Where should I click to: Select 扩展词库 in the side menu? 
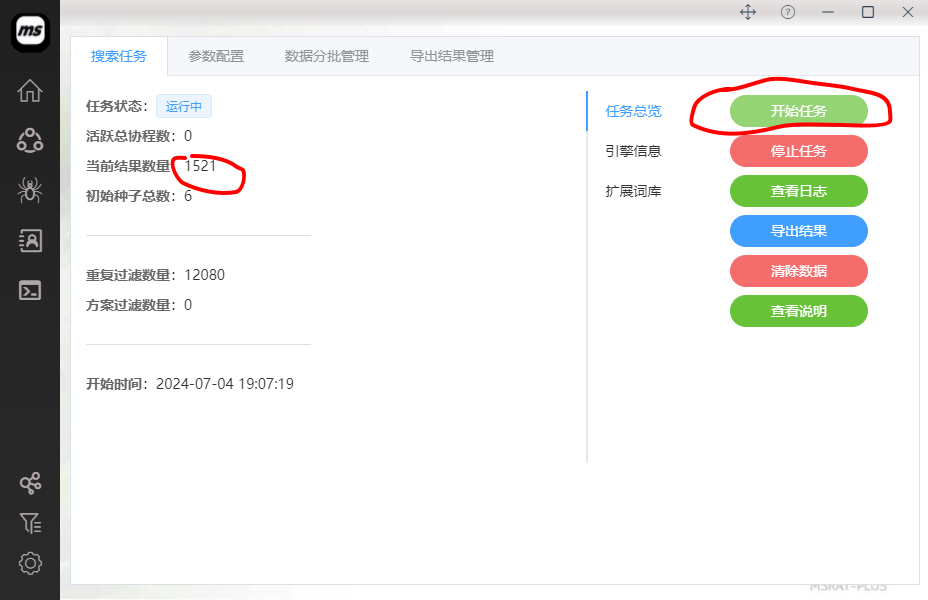coord(633,191)
